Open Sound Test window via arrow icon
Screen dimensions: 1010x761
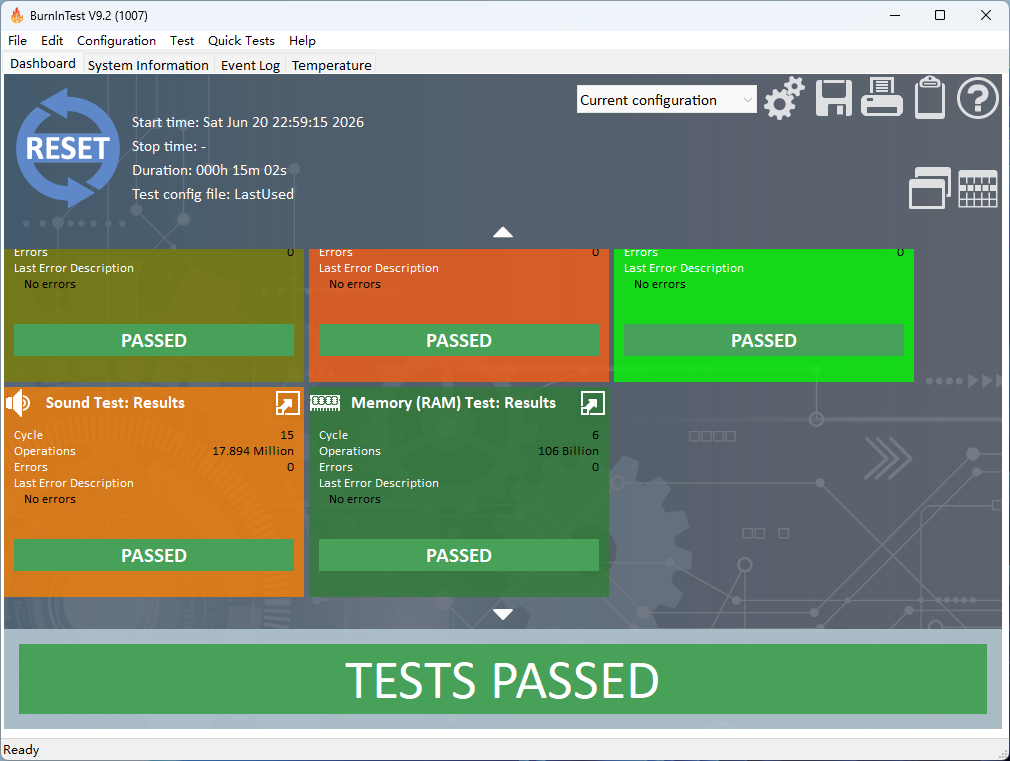(287, 403)
